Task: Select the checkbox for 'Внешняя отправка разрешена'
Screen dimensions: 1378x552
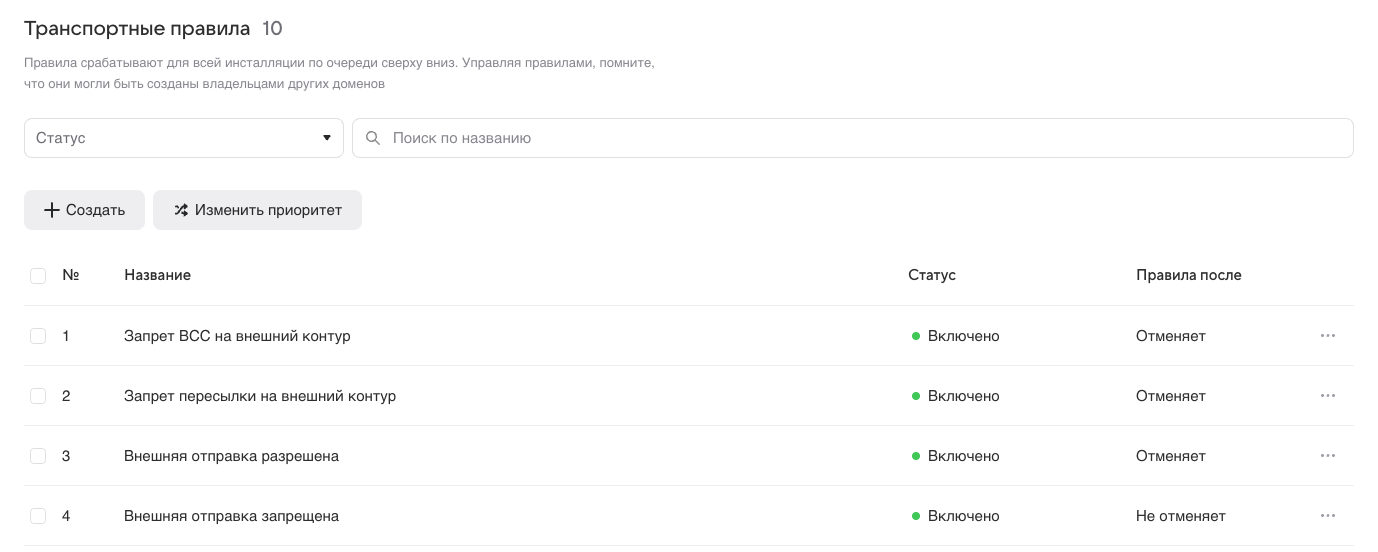Action: pos(38,456)
